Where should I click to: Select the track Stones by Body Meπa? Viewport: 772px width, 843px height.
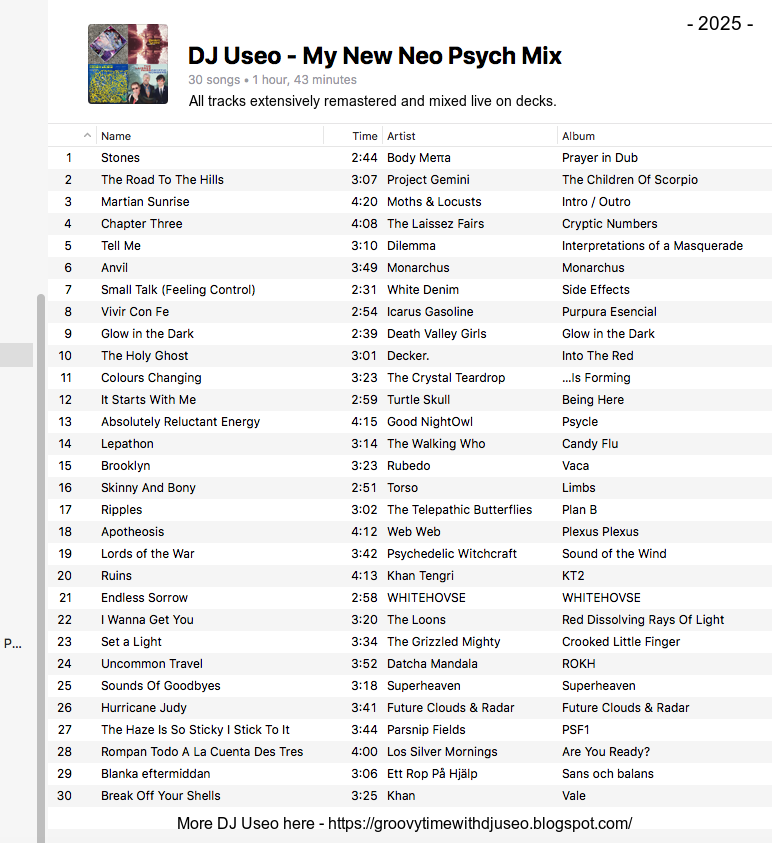(410, 158)
